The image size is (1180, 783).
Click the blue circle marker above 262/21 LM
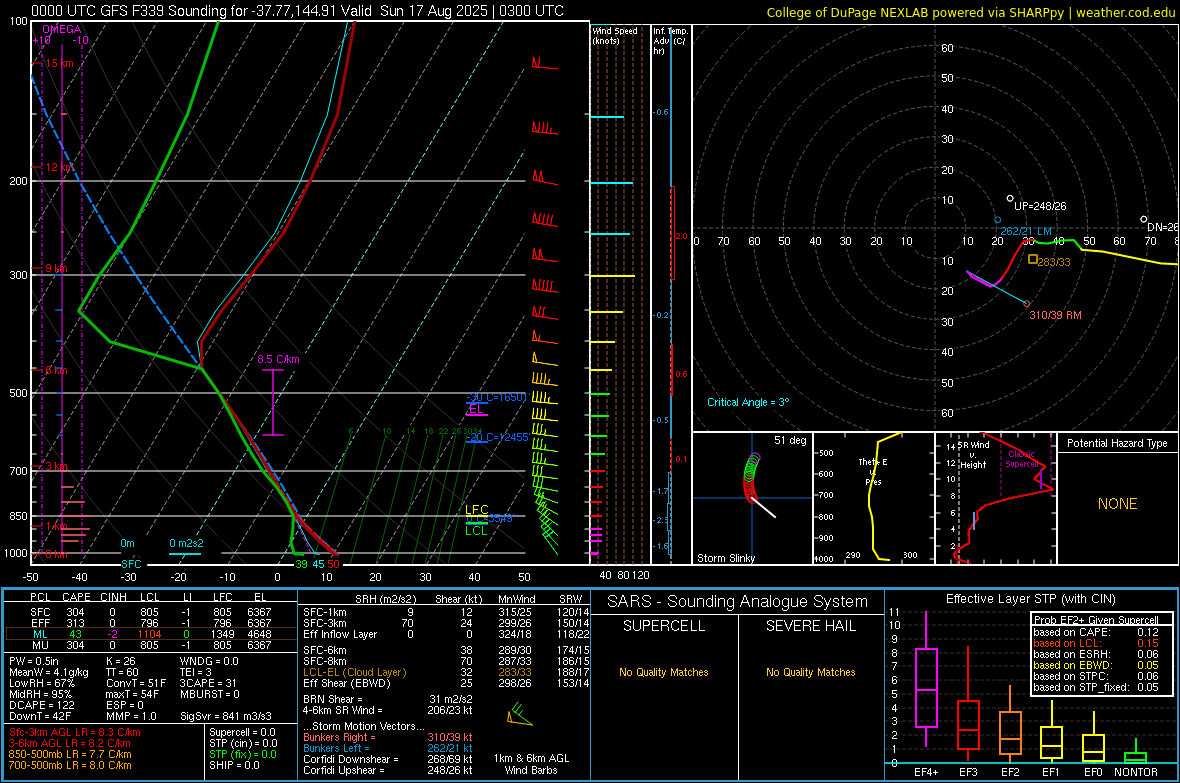tap(998, 221)
